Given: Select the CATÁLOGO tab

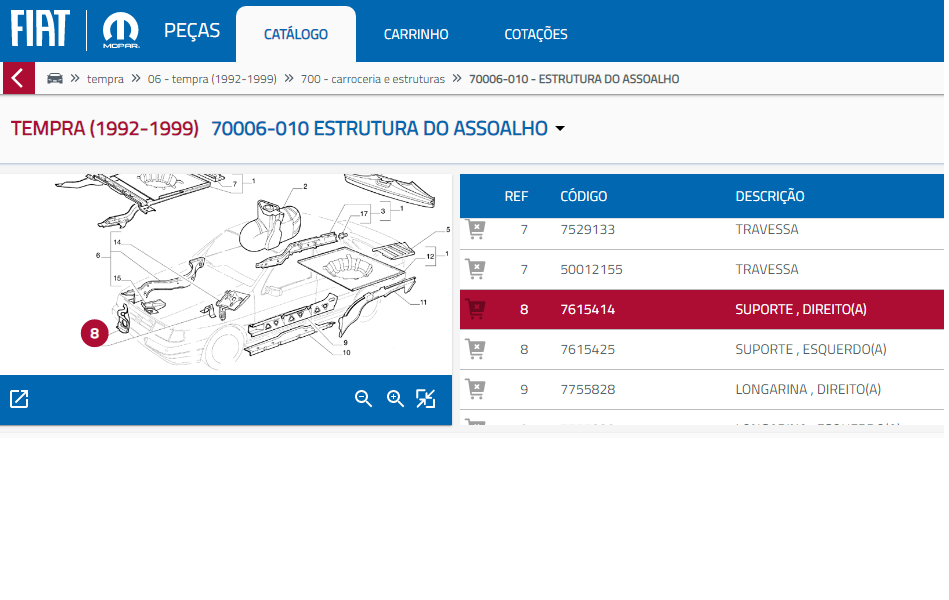Looking at the screenshot, I should (x=296, y=34).
